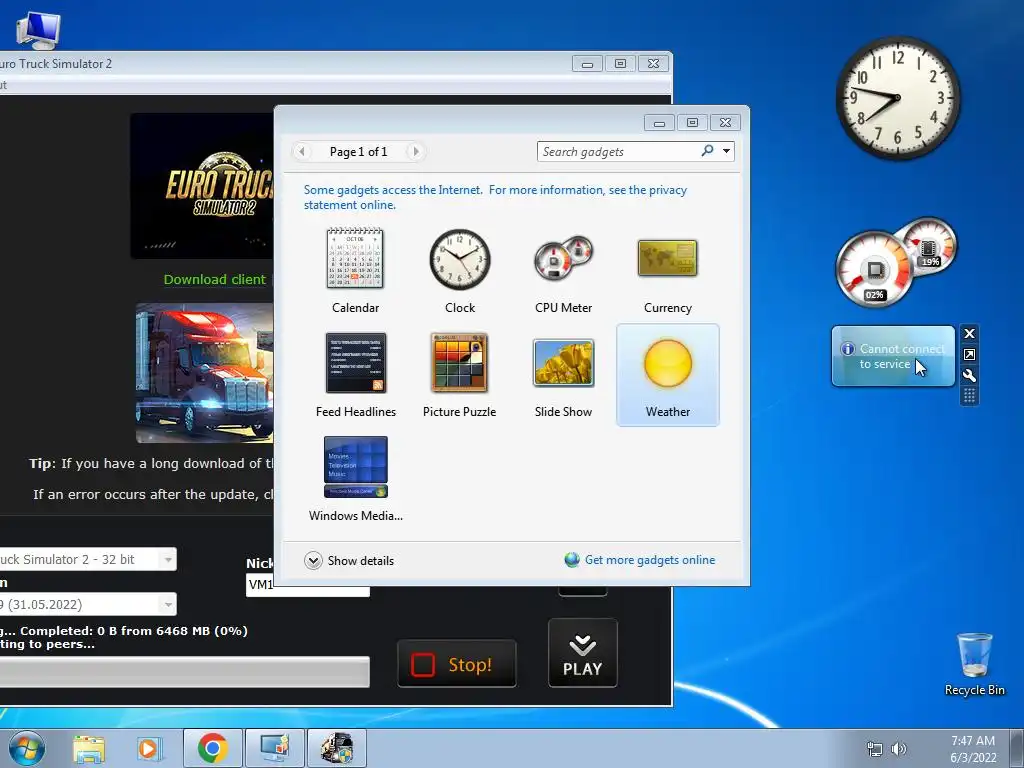
Task: Select the Windows Media Center gadget
Action: click(355, 479)
